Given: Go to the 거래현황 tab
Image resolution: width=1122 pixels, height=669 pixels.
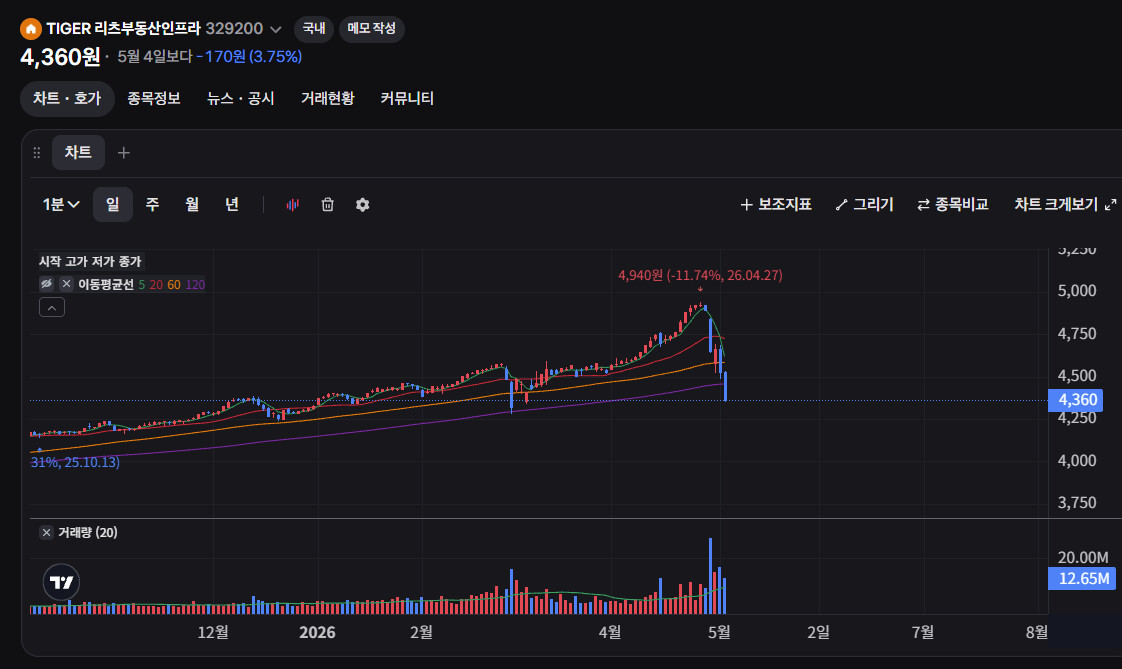Looking at the screenshot, I should [328, 99].
